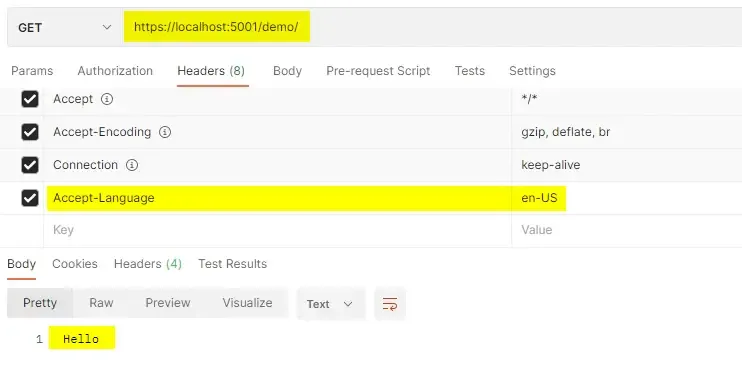742x388 pixels.
Task: Click the empty Key input field
Action: point(277,230)
